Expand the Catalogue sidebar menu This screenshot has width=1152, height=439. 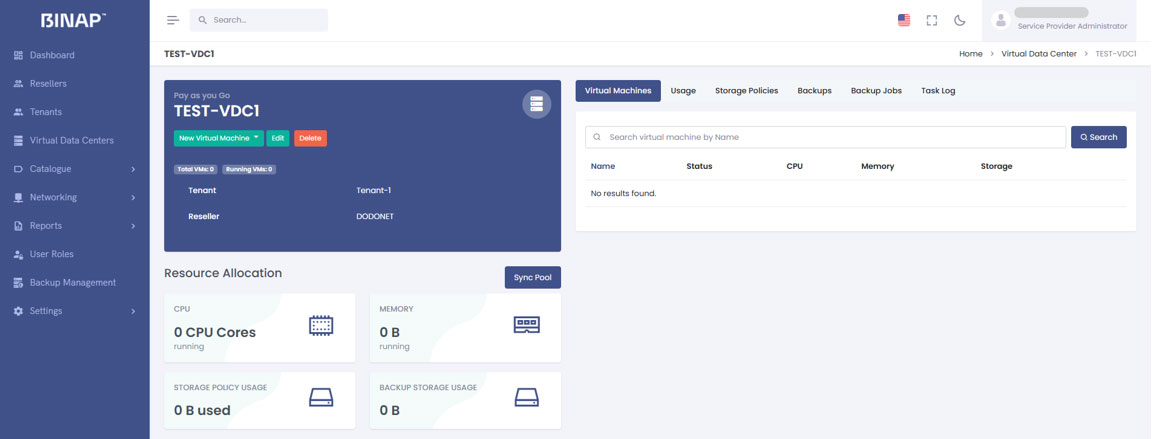[75, 169]
